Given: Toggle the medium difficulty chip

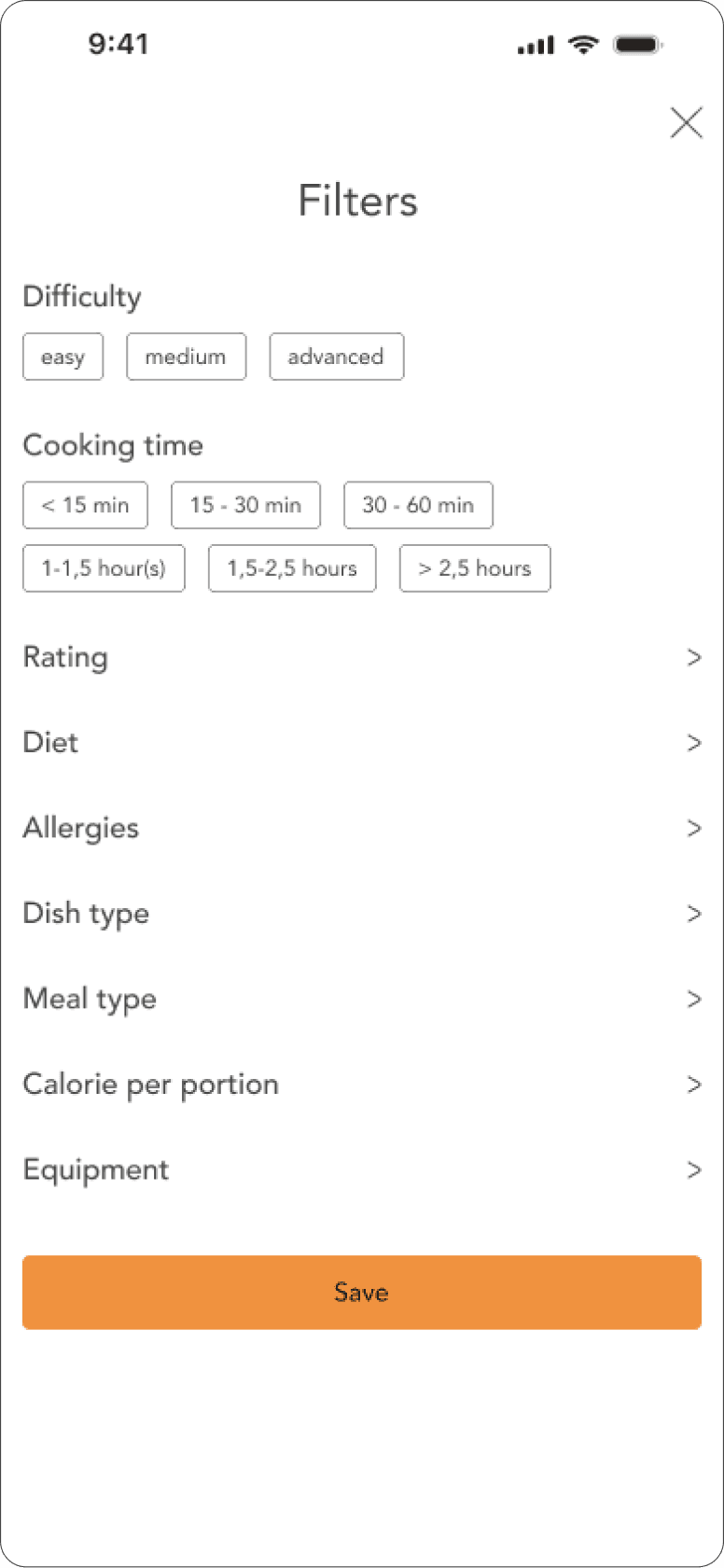Looking at the screenshot, I should 186,357.
